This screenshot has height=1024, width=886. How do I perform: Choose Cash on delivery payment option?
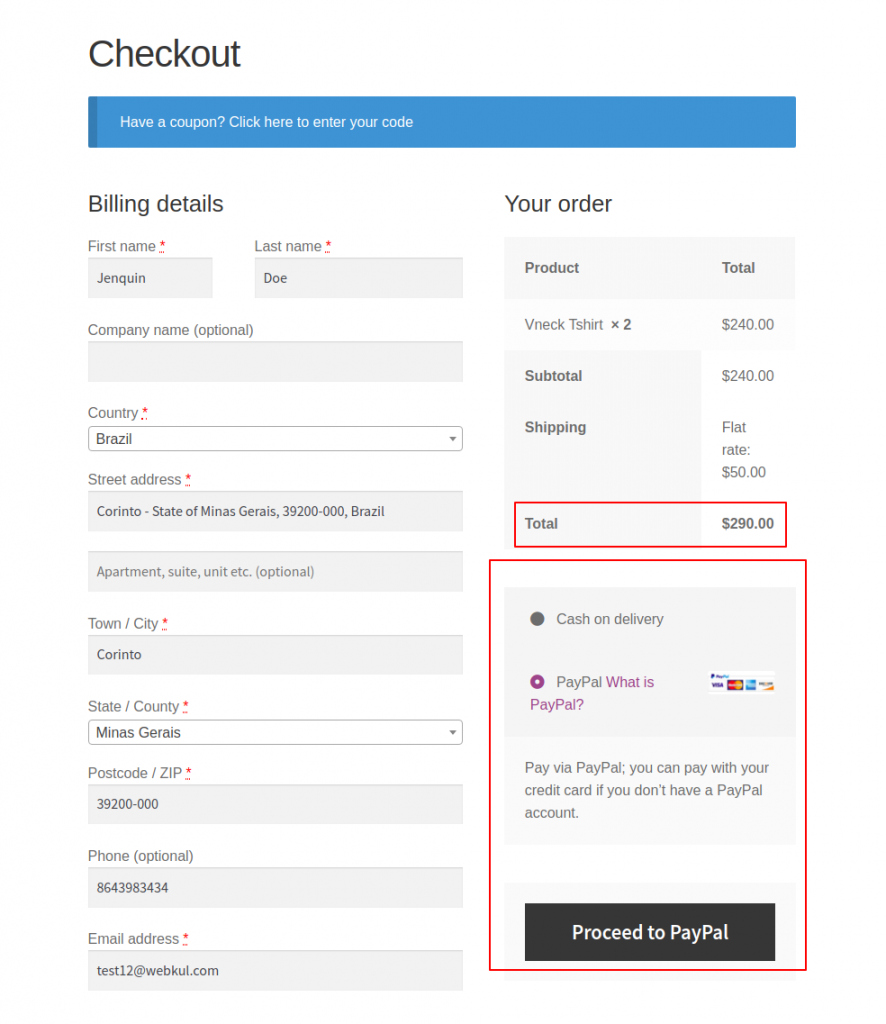tap(536, 618)
